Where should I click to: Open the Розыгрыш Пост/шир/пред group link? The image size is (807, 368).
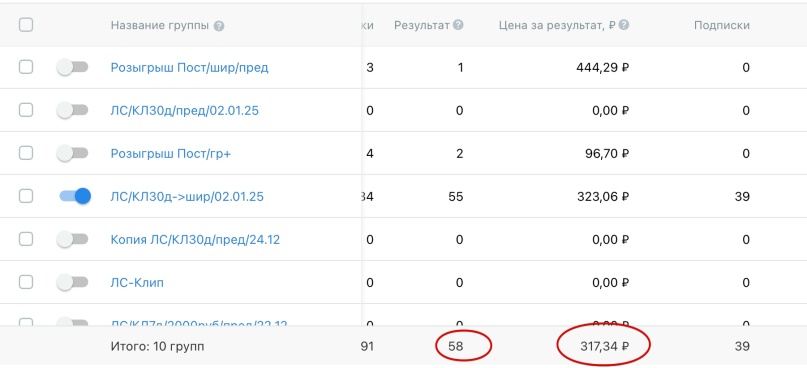(189, 67)
